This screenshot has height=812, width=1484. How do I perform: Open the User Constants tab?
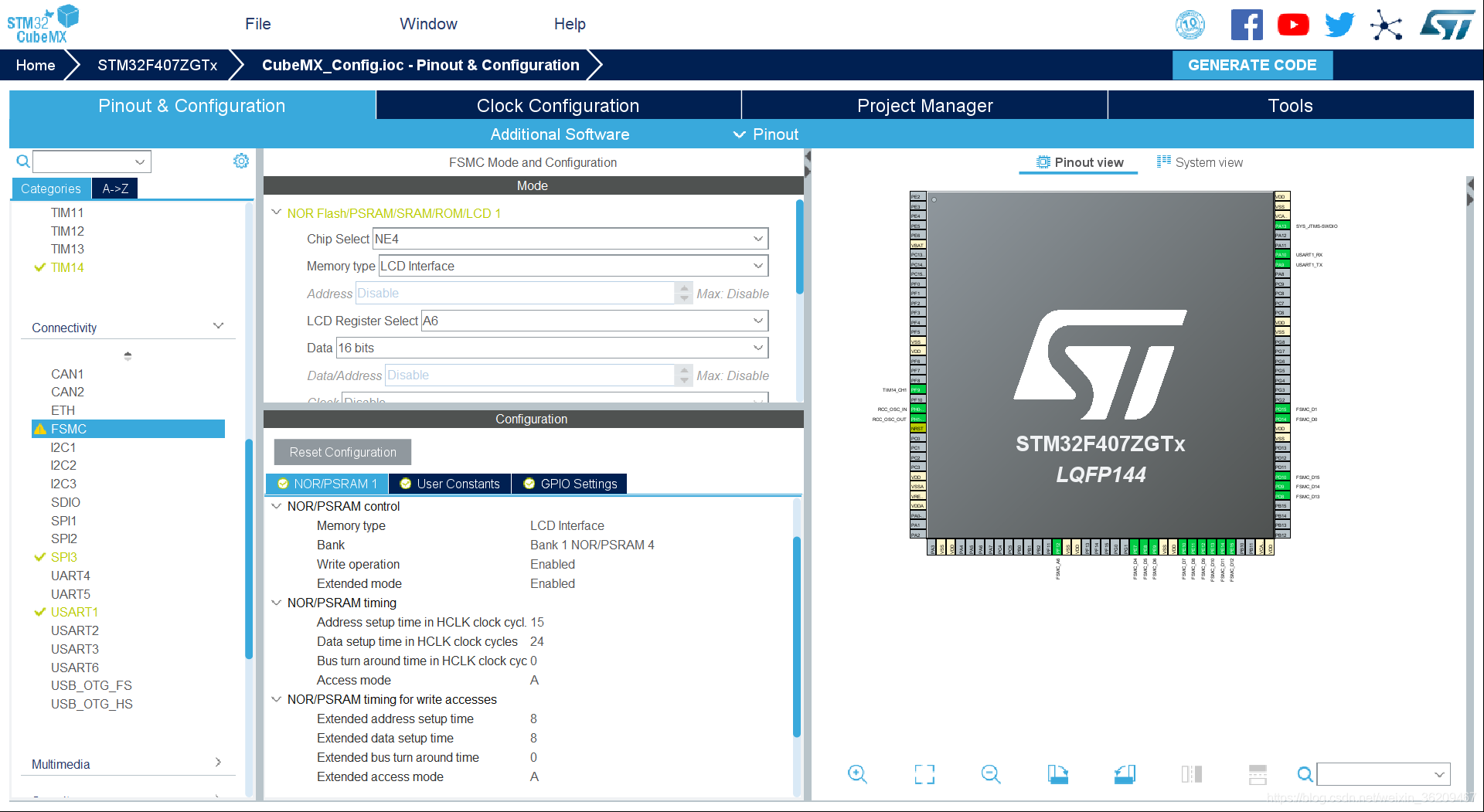coord(451,484)
